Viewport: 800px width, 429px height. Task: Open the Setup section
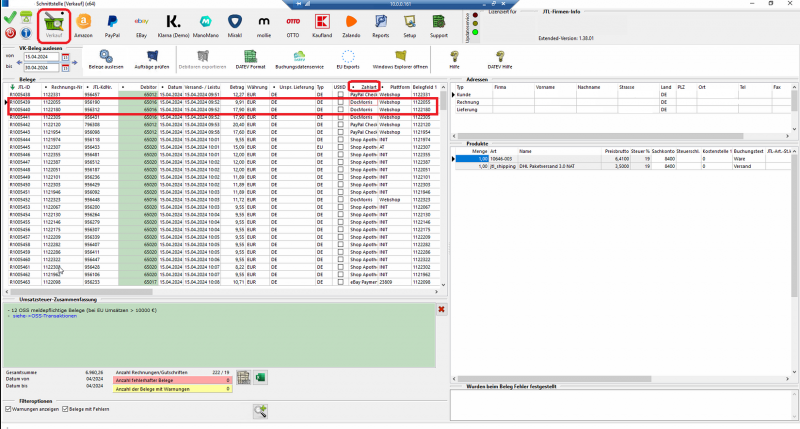[x=410, y=24]
